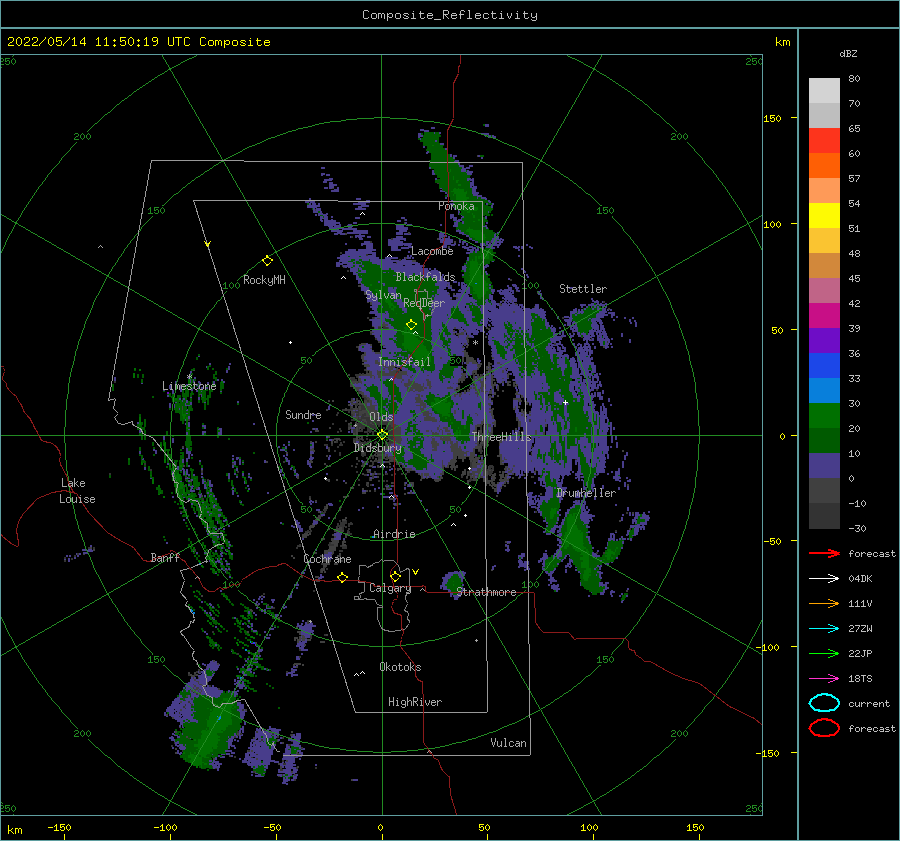900x841 pixels.
Task: Click the Innisfail city label
Action: (404, 362)
